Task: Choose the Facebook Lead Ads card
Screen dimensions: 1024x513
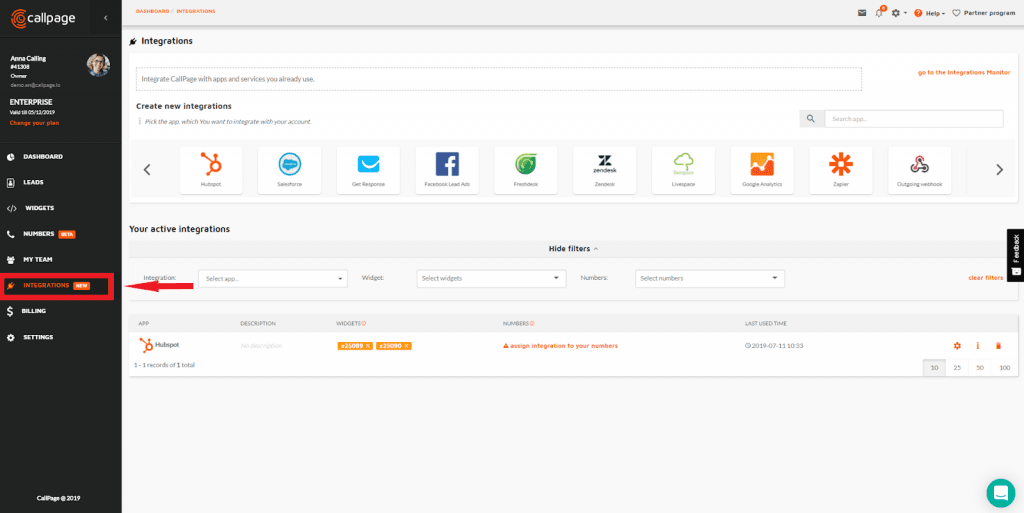Action: [447, 170]
